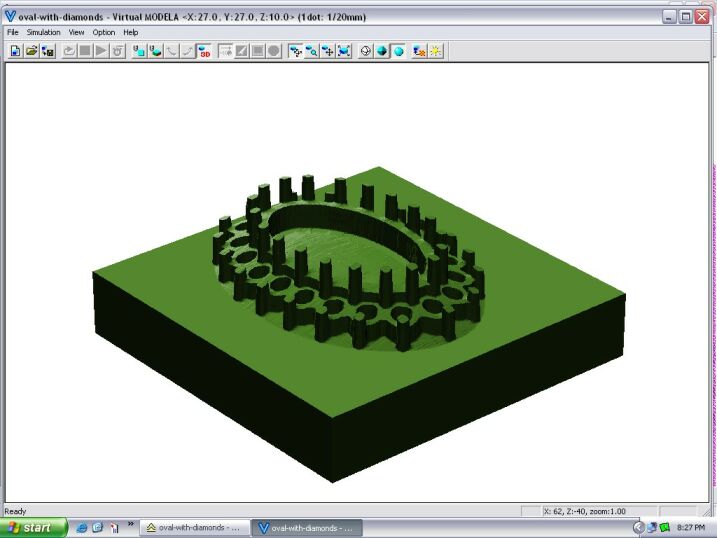Open the Help menu
The height and width of the screenshot is (538, 717).
click(131, 32)
